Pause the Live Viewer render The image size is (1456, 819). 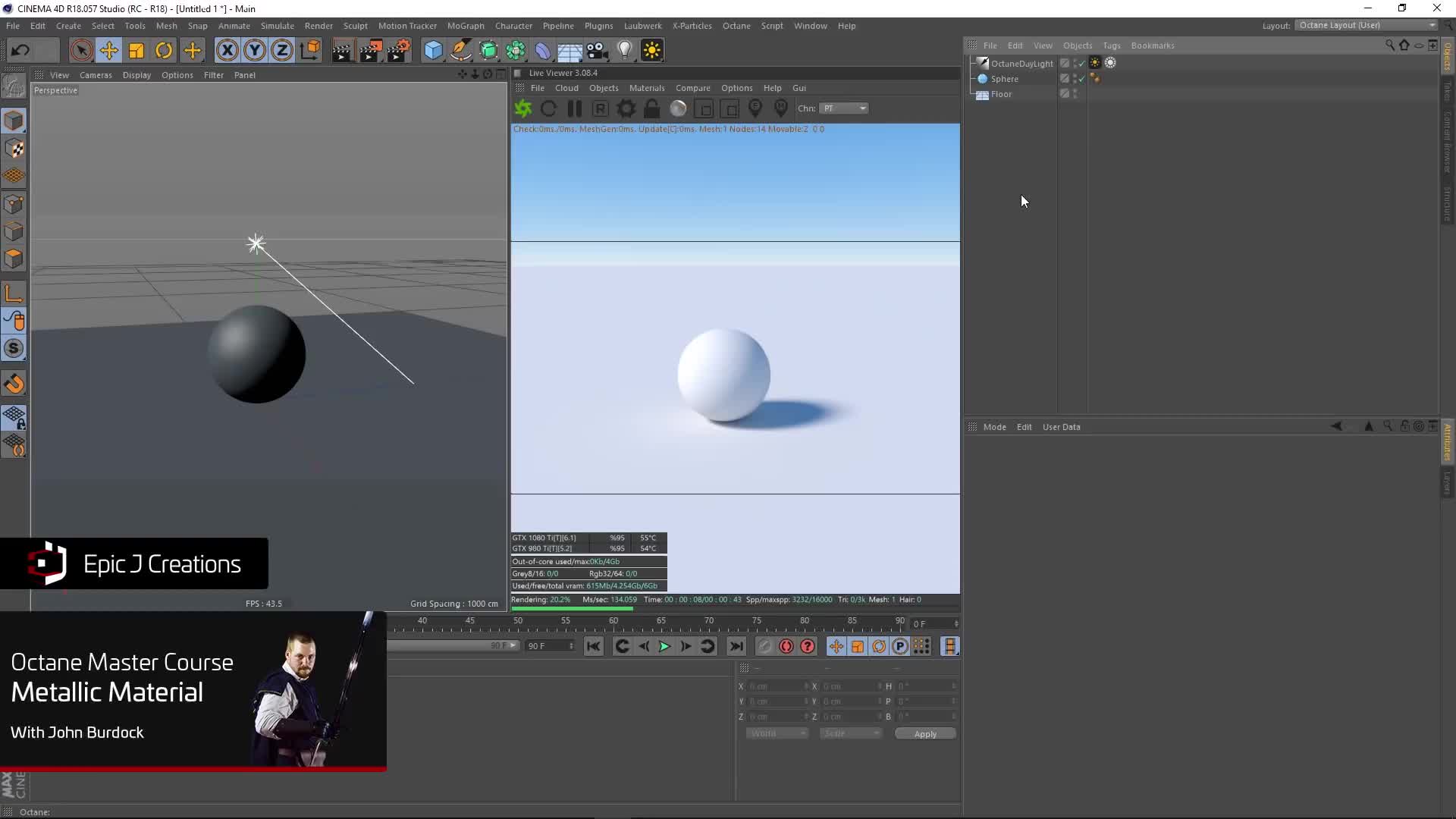tap(575, 108)
